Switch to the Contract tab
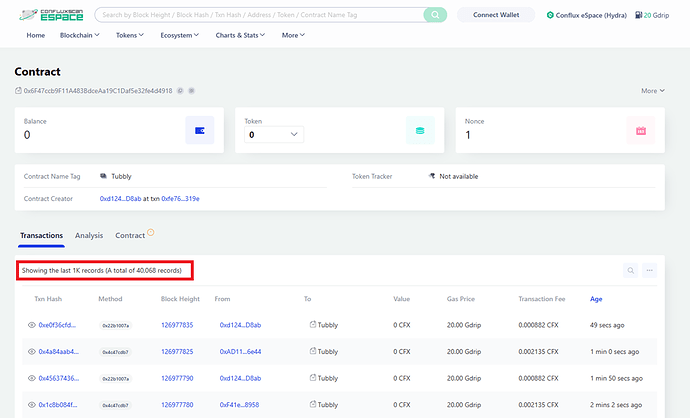The width and height of the screenshot is (690, 418). (130, 235)
